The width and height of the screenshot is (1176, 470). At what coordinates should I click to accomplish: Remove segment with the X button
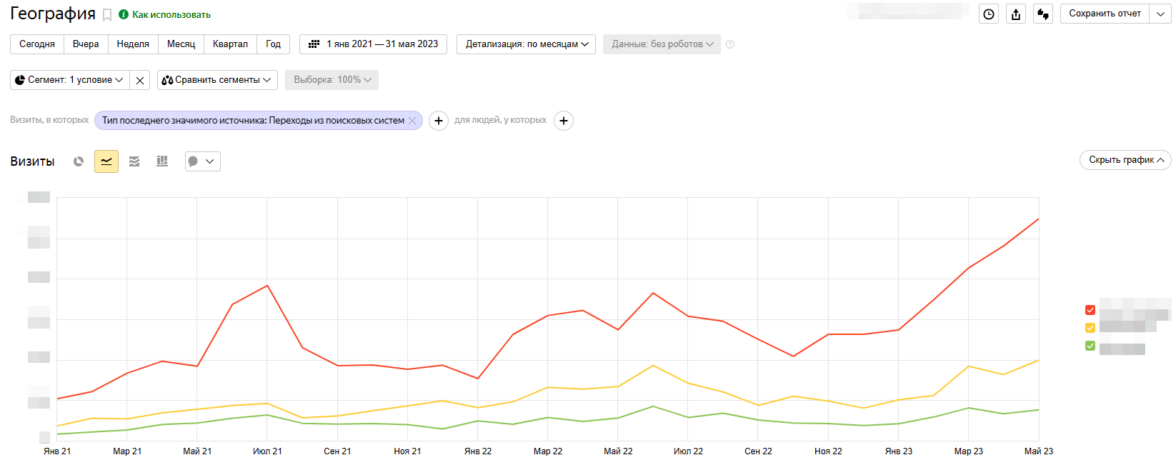click(141, 80)
